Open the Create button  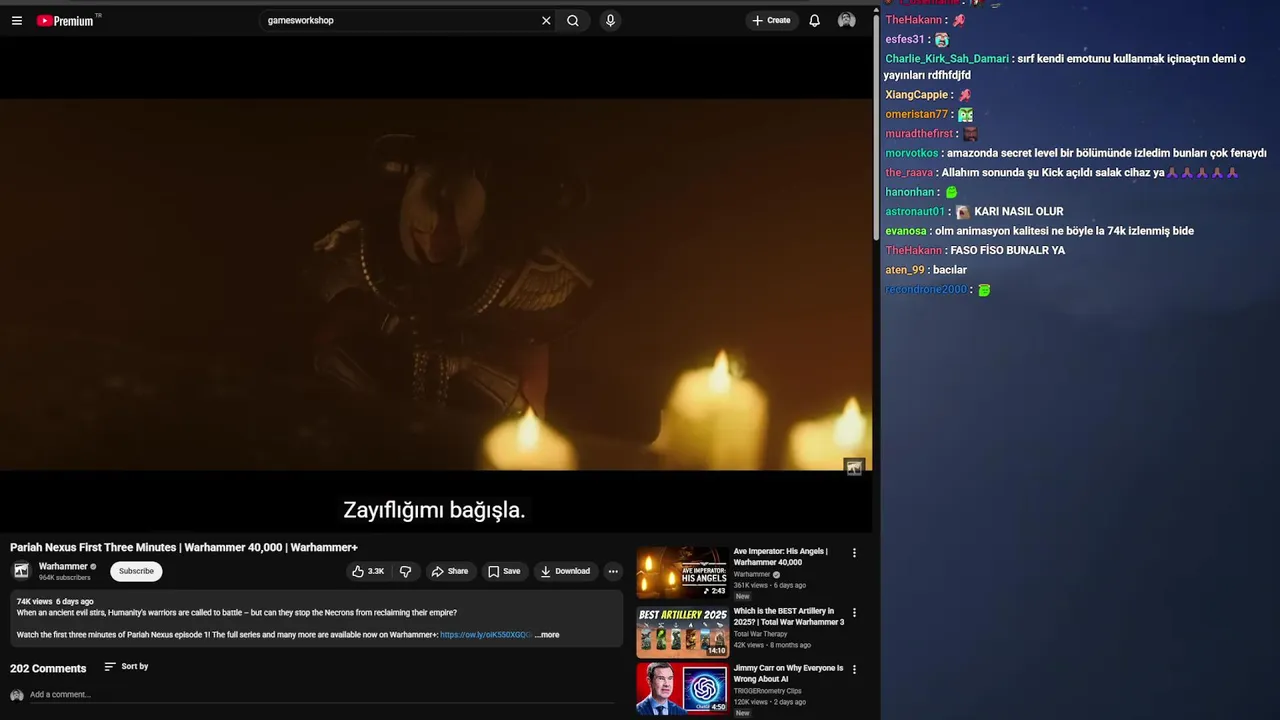(771, 20)
